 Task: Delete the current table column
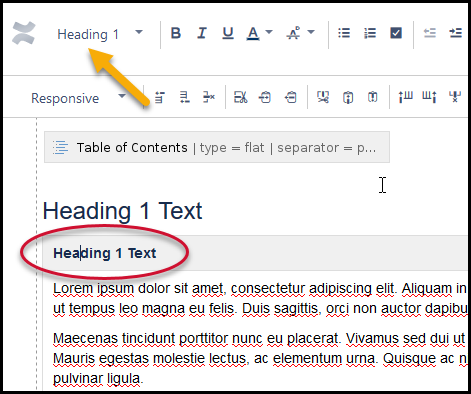pos(455,97)
